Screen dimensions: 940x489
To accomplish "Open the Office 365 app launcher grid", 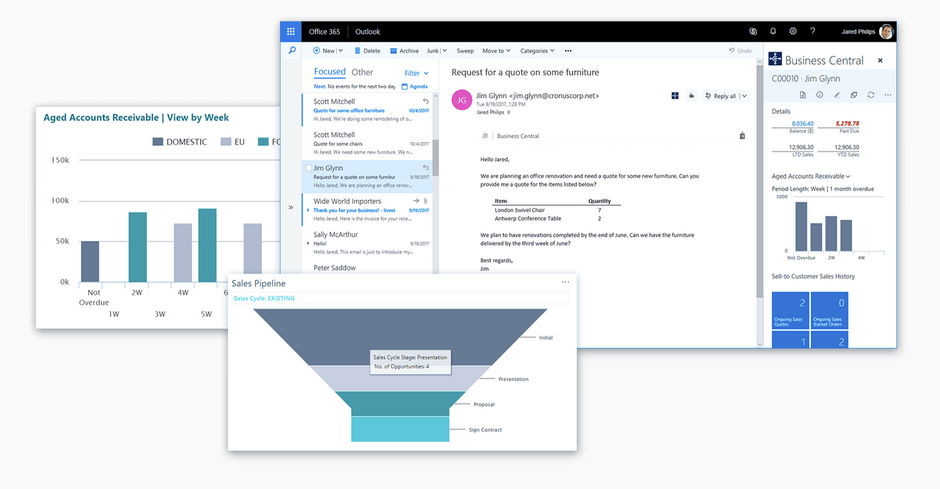I will tap(291, 31).
